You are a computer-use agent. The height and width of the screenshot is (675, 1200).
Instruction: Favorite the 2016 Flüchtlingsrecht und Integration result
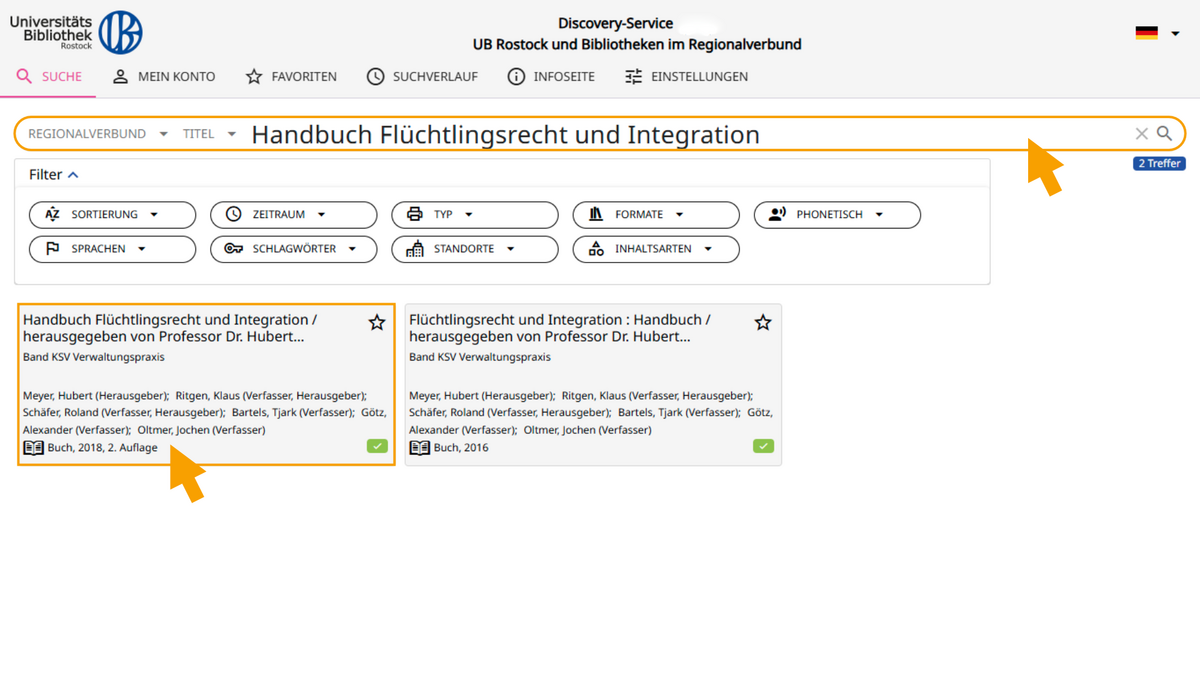(x=763, y=322)
